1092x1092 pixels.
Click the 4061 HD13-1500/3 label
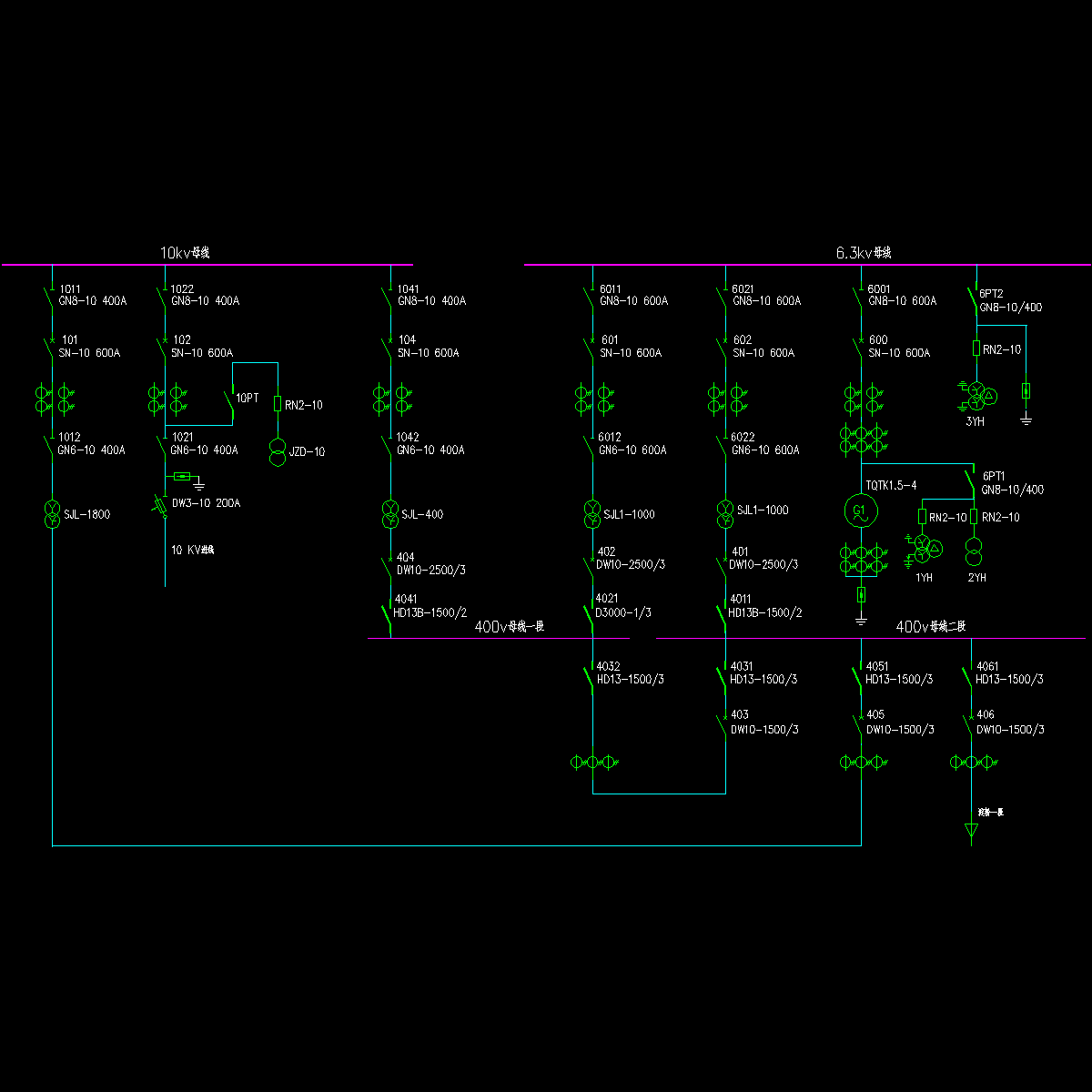[x=1009, y=673]
